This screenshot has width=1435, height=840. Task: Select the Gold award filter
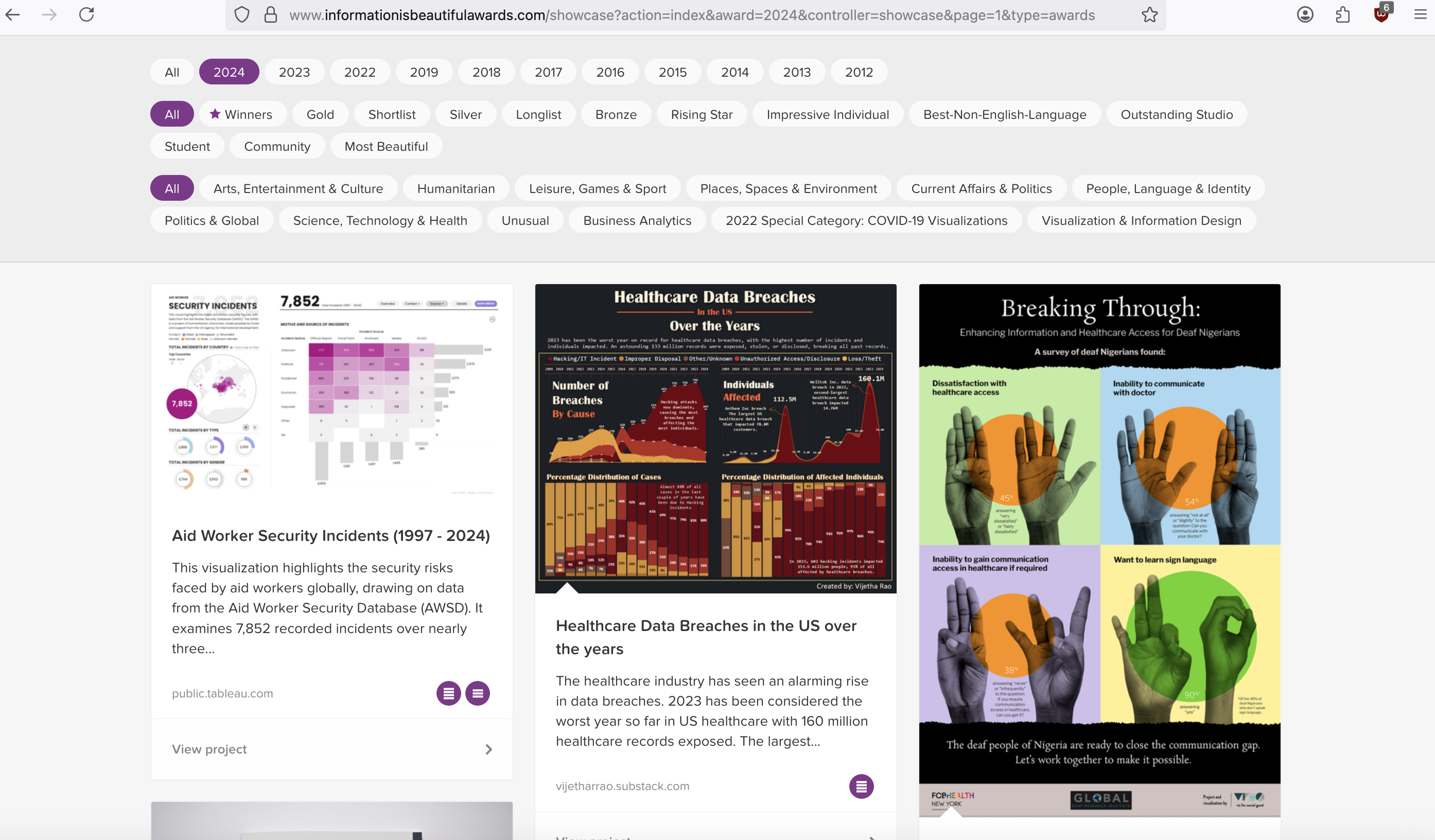(x=321, y=114)
